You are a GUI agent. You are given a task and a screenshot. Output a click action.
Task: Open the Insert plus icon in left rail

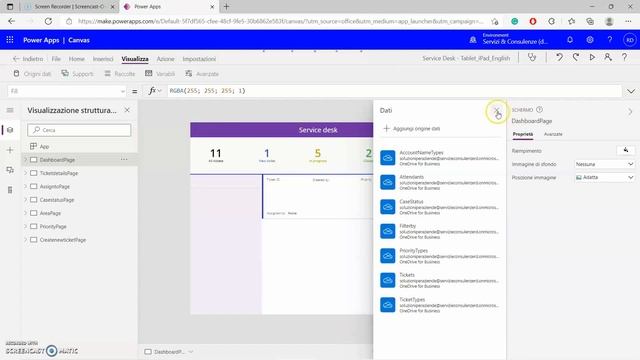[10, 150]
